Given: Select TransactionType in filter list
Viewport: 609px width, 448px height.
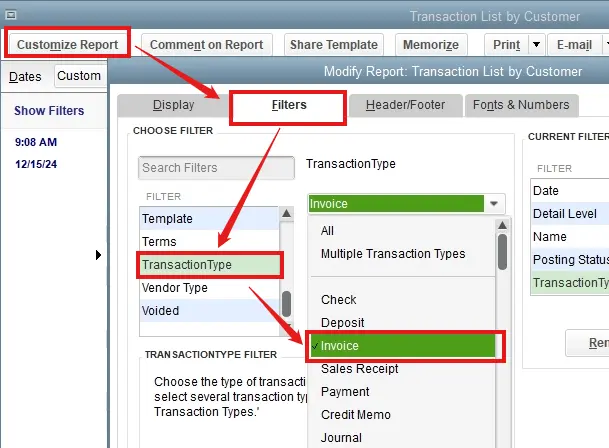Looking at the screenshot, I should 209,265.
